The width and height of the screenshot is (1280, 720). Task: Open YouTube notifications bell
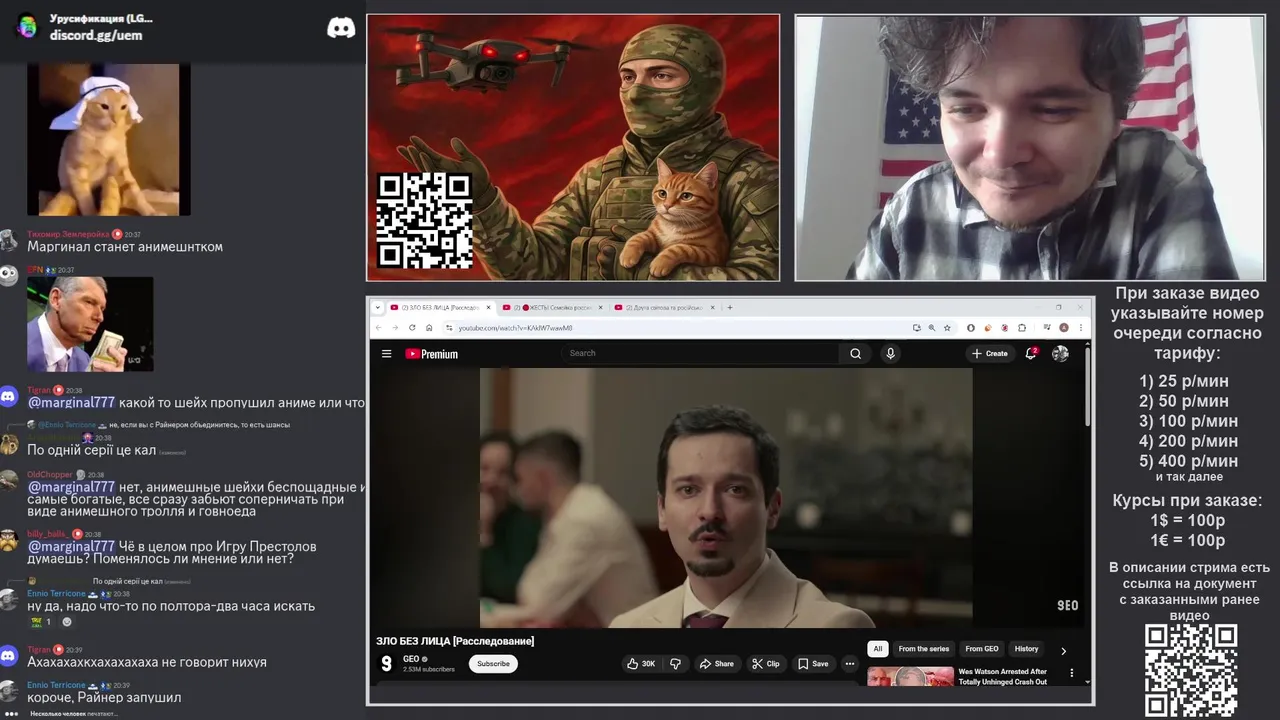(x=1031, y=353)
